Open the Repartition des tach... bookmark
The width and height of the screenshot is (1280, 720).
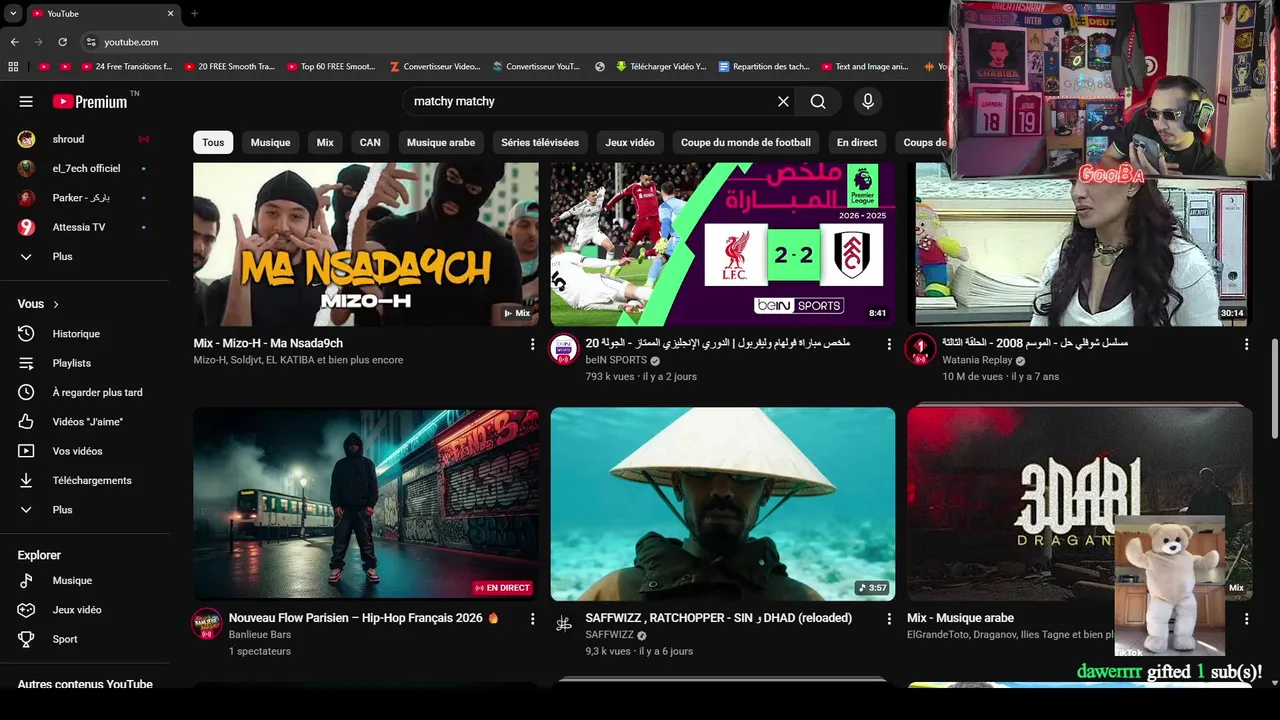[764, 67]
